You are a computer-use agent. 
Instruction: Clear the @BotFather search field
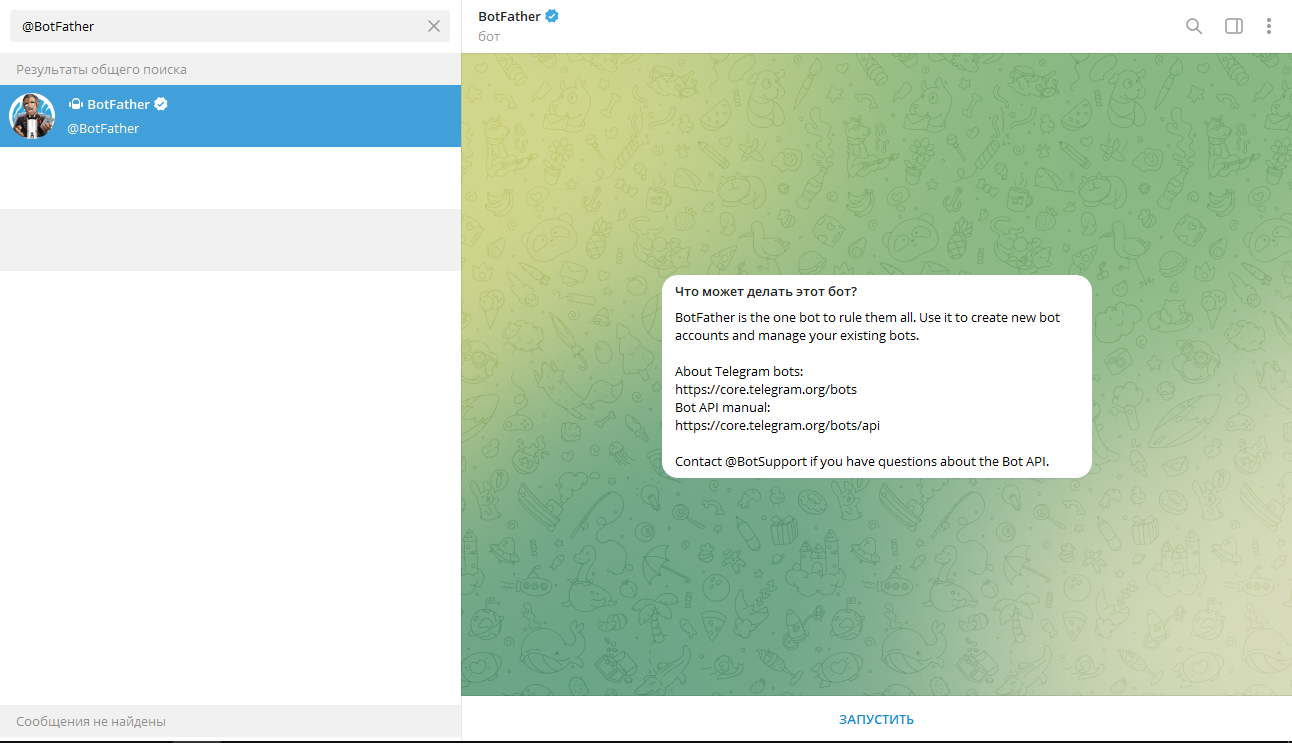pos(434,27)
